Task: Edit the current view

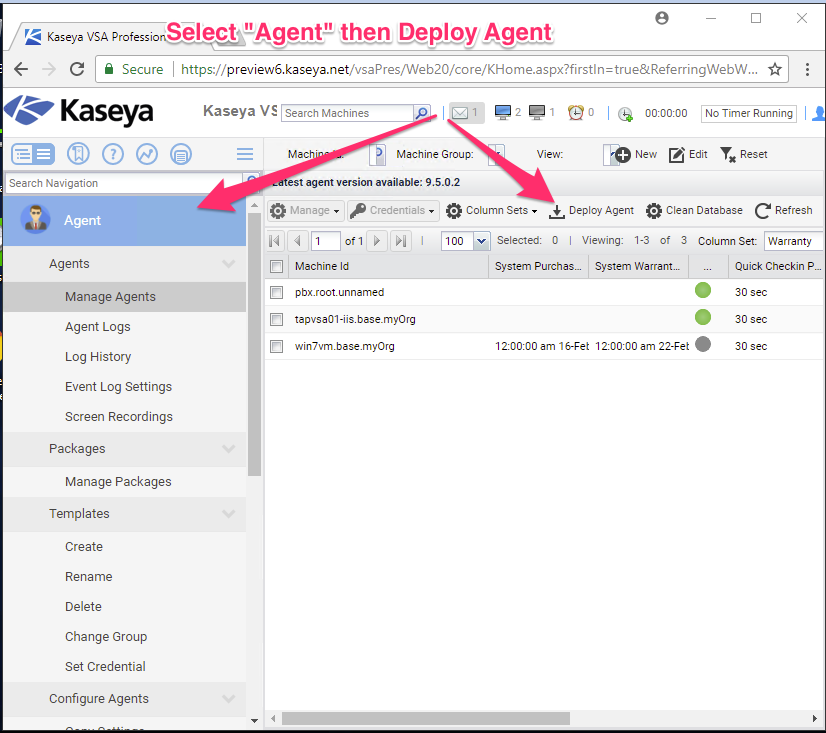Action: point(688,154)
